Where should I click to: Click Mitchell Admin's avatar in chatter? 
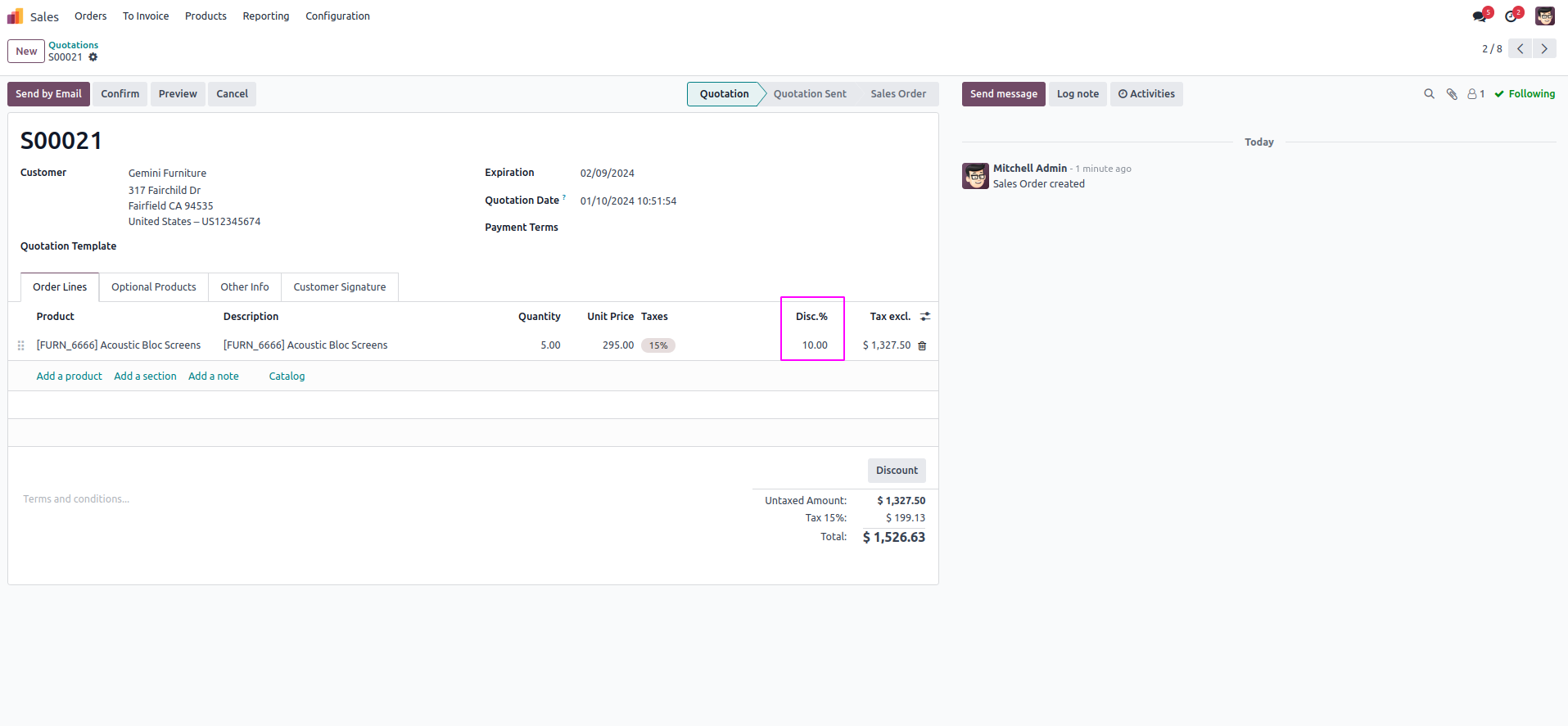(975, 176)
